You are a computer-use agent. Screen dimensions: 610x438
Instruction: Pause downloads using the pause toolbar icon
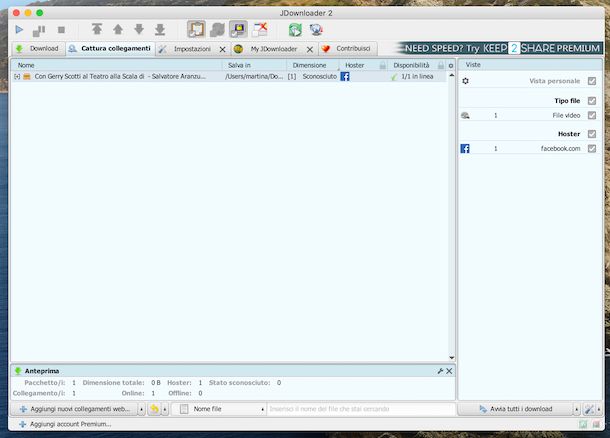coord(39,30)
